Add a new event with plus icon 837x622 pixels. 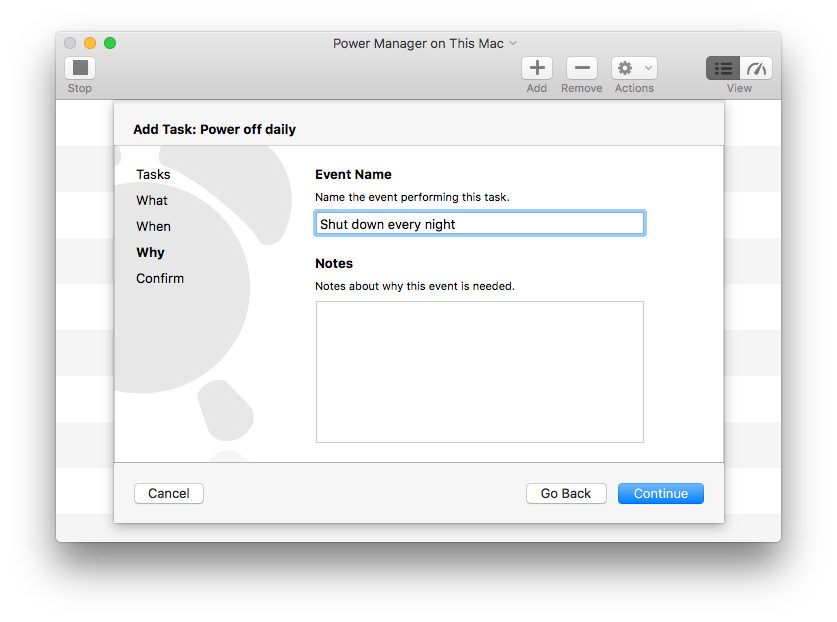coord(537,68)
